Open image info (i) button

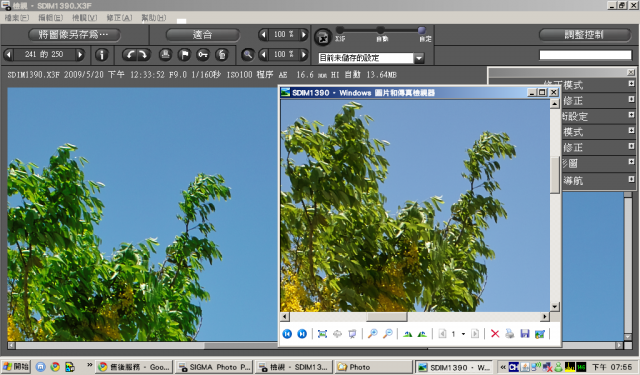click(x=102, y=55)
